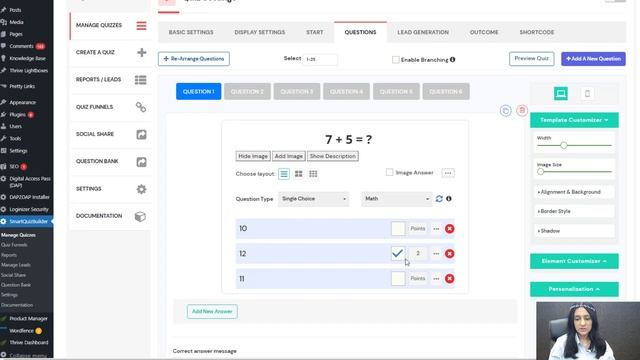The width and height of the screenshot is (640, 360).
Task: Open more options for answer 11
Action: coord(436,279)
